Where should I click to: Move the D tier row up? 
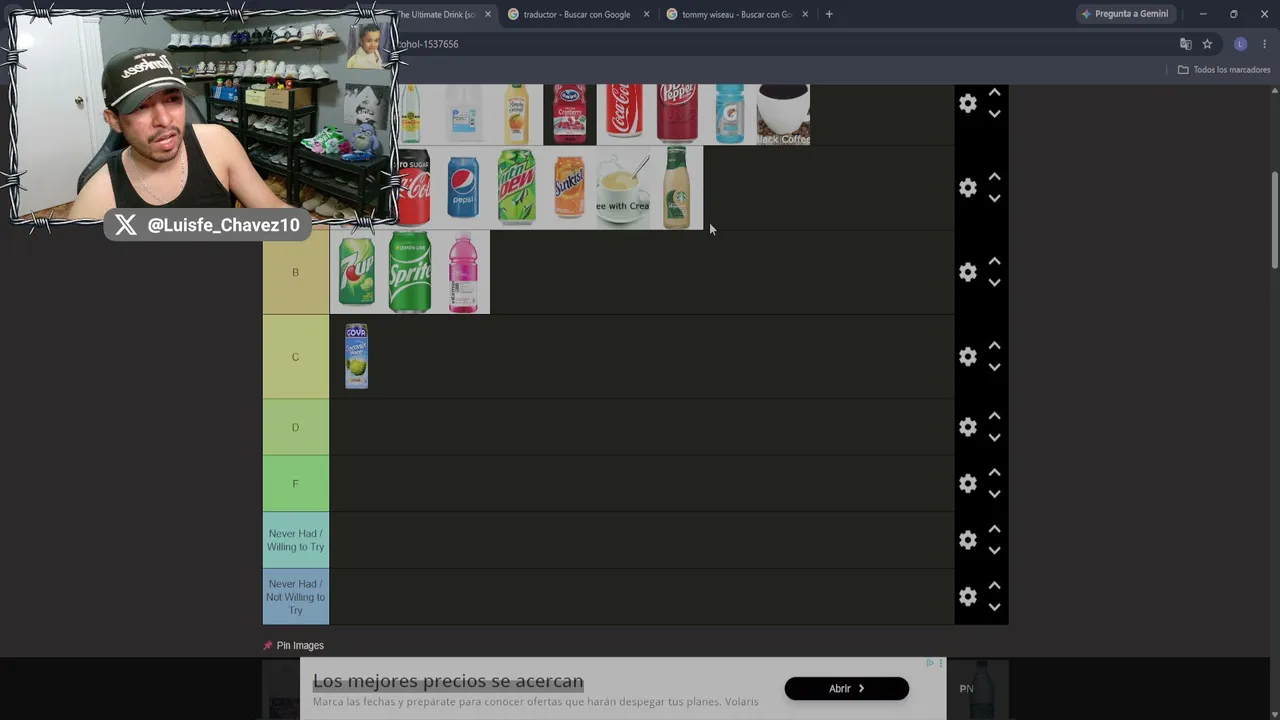coord(994,416)
